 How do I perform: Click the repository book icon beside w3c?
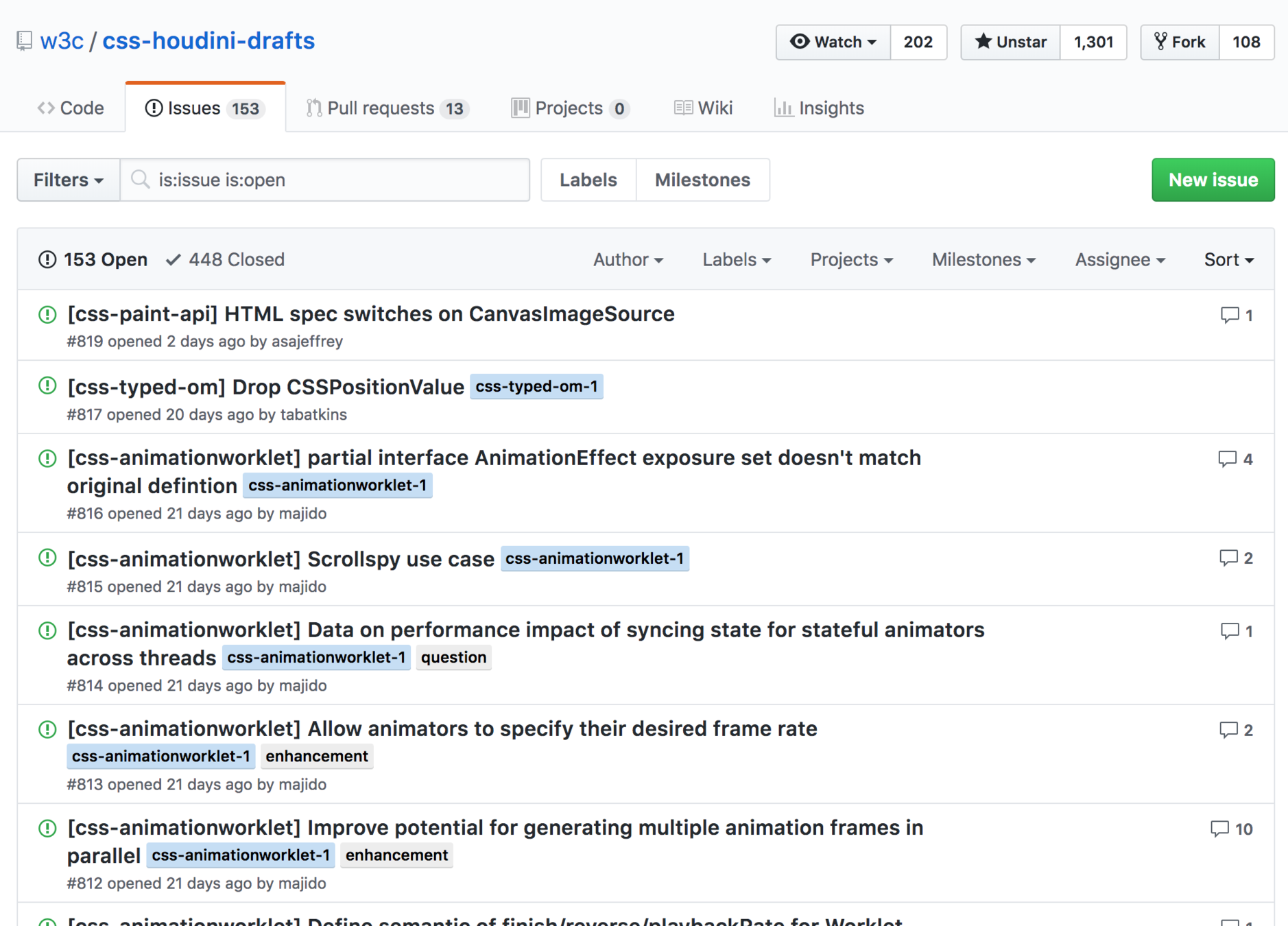click(24, 41)
